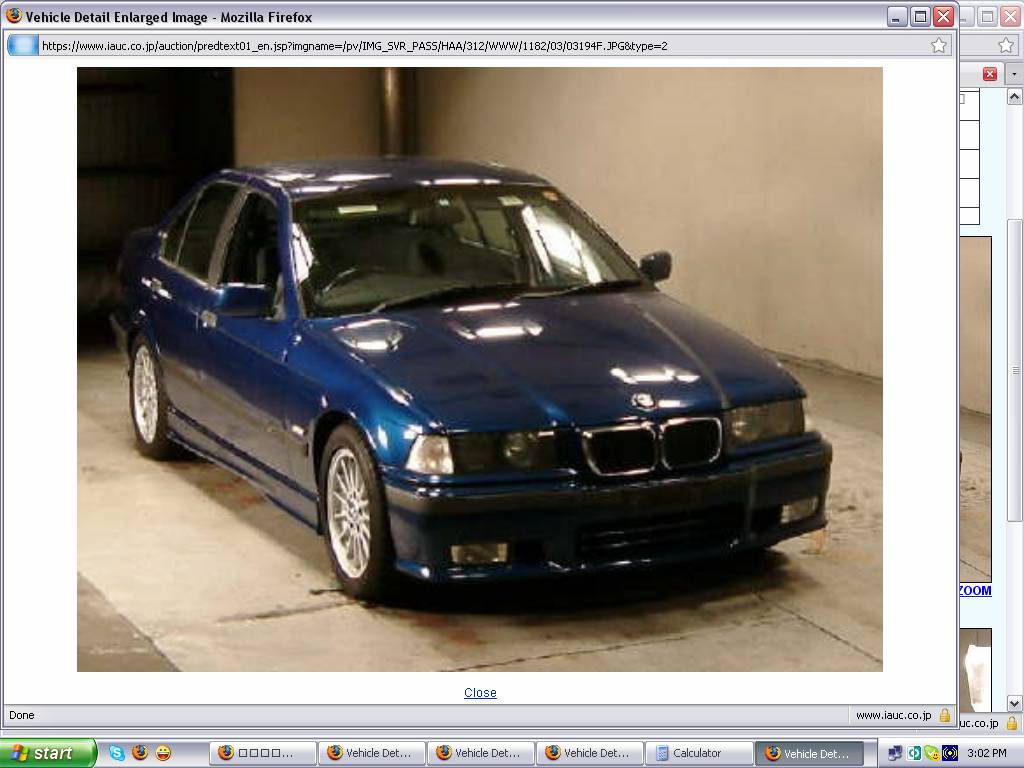Click the enlarged blue BMW image
This screenshot has height=768, width=1024.
coord(480,369)
